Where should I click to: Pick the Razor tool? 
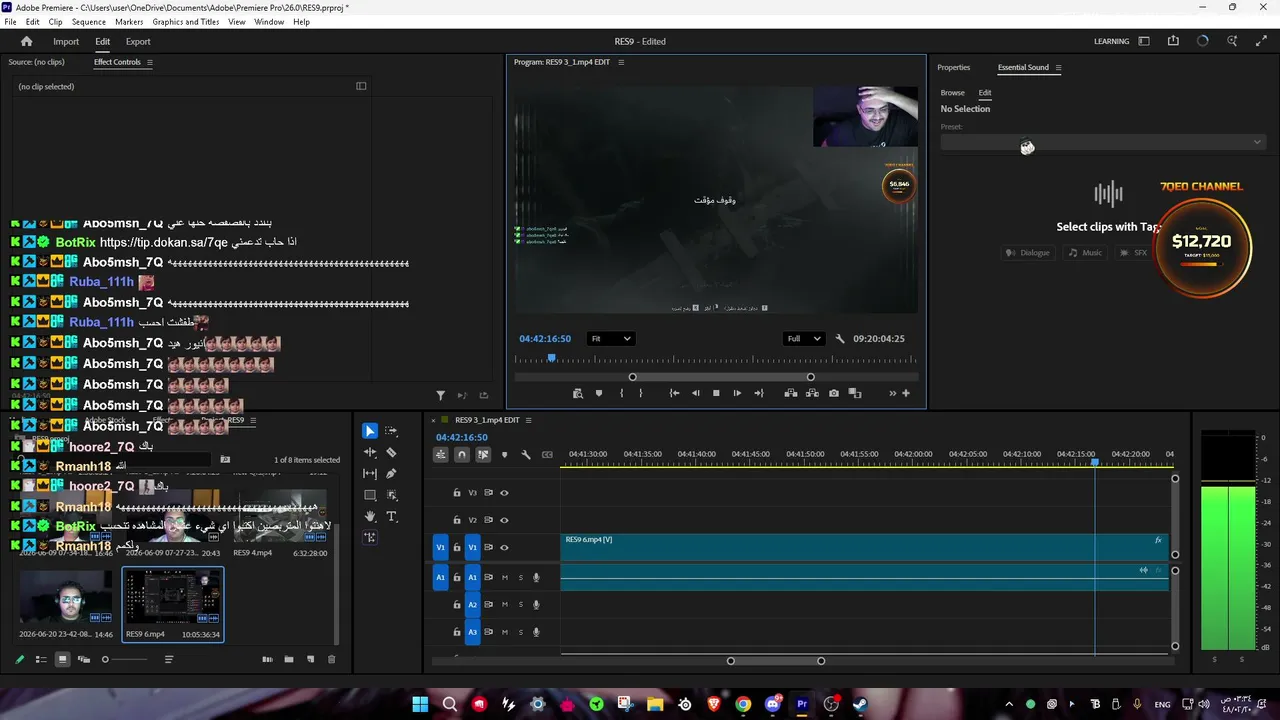[x=391, y=452]
